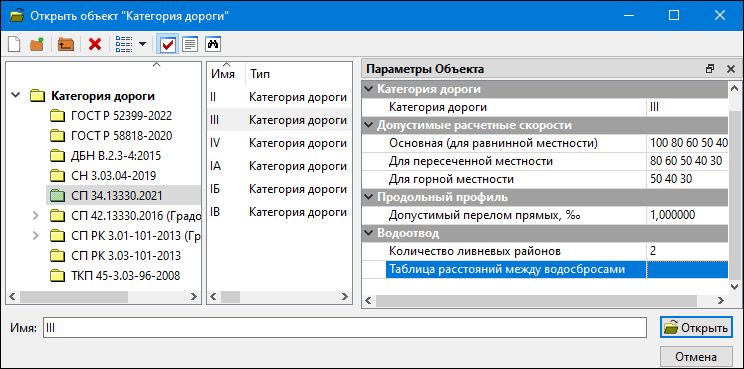Click the Категория дороги value III

[687, 107]
